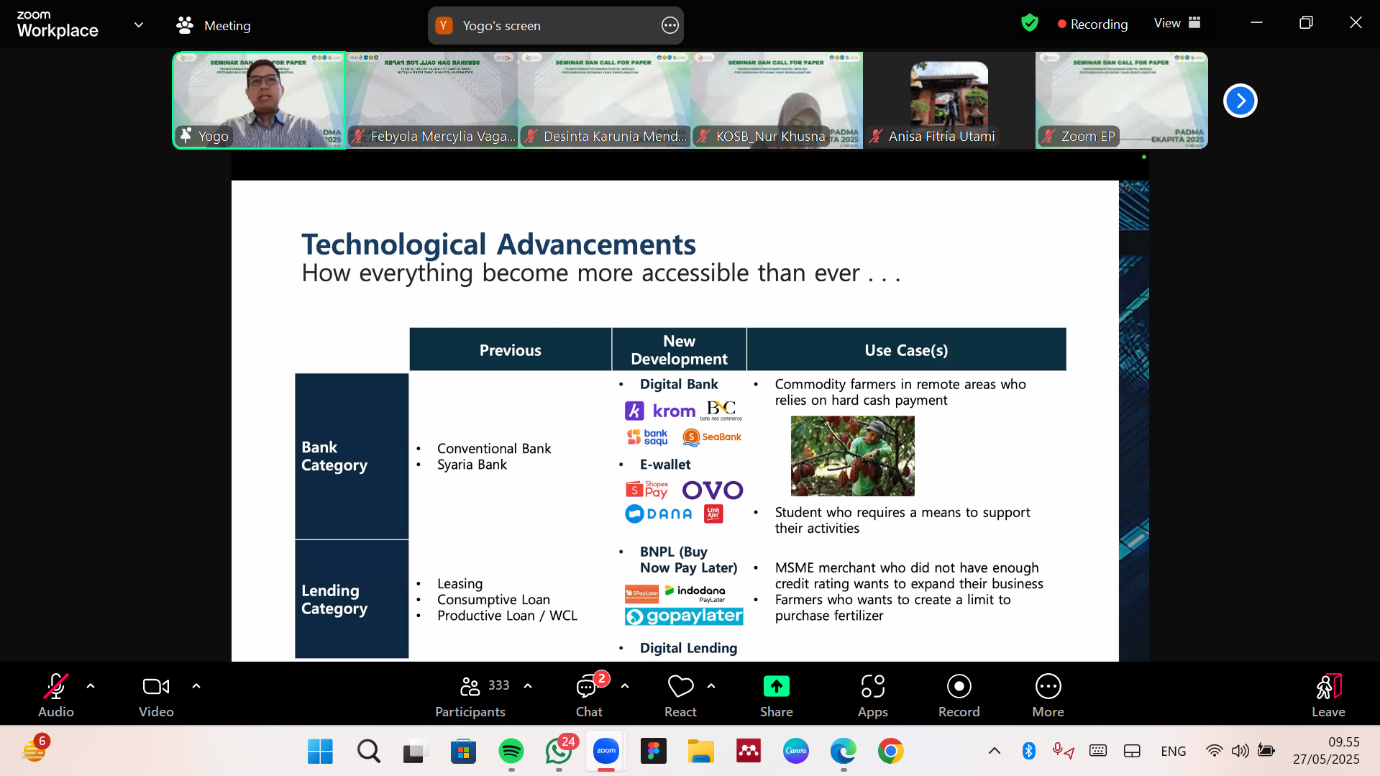
Task: Leave the meeting
Action: coord(1328,695)
